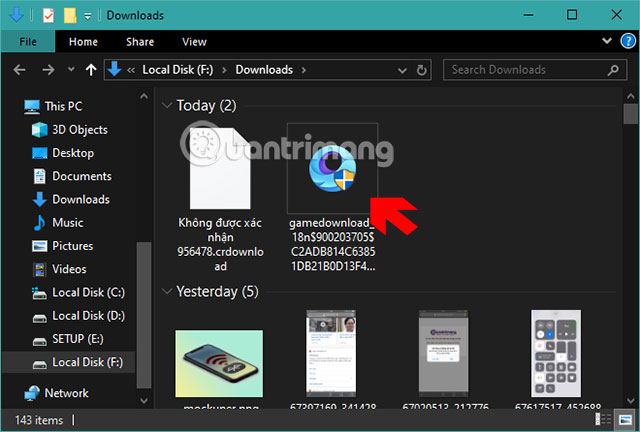This screenshot has width=640, height=432.
Task: Click the New folder quick access icon
Action: 70,16
